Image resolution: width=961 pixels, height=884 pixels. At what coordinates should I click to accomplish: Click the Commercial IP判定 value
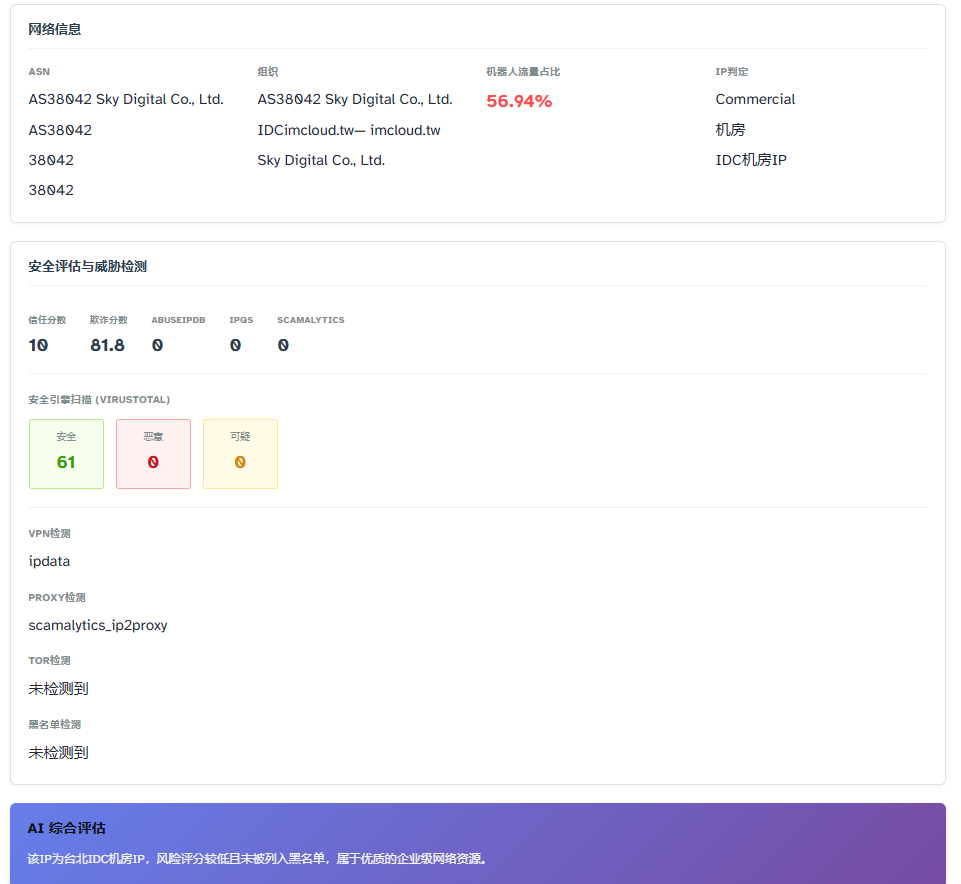tap(755, 99)
